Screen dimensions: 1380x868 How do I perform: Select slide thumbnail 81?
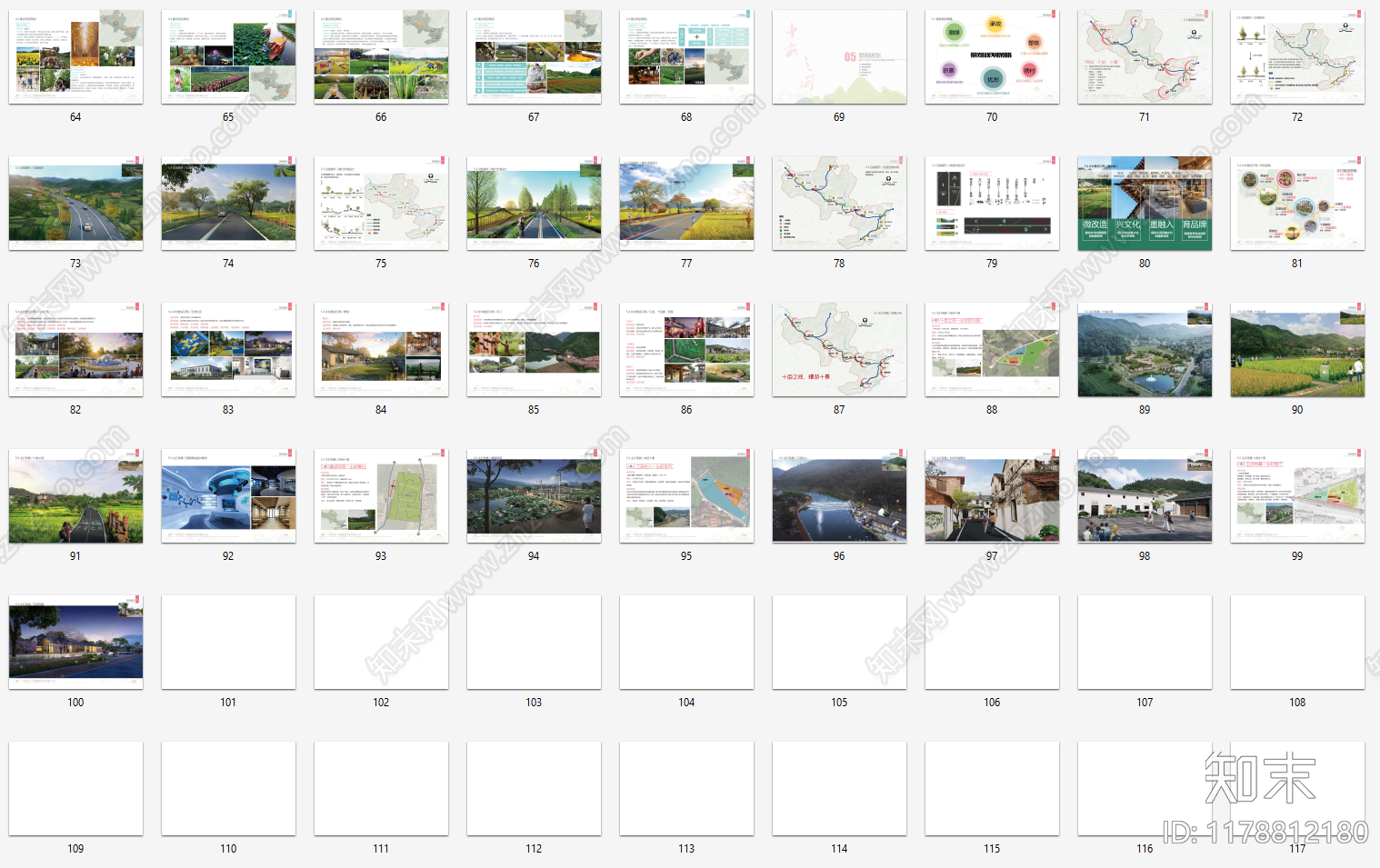pyautogui.click(x=1297, y=203)
